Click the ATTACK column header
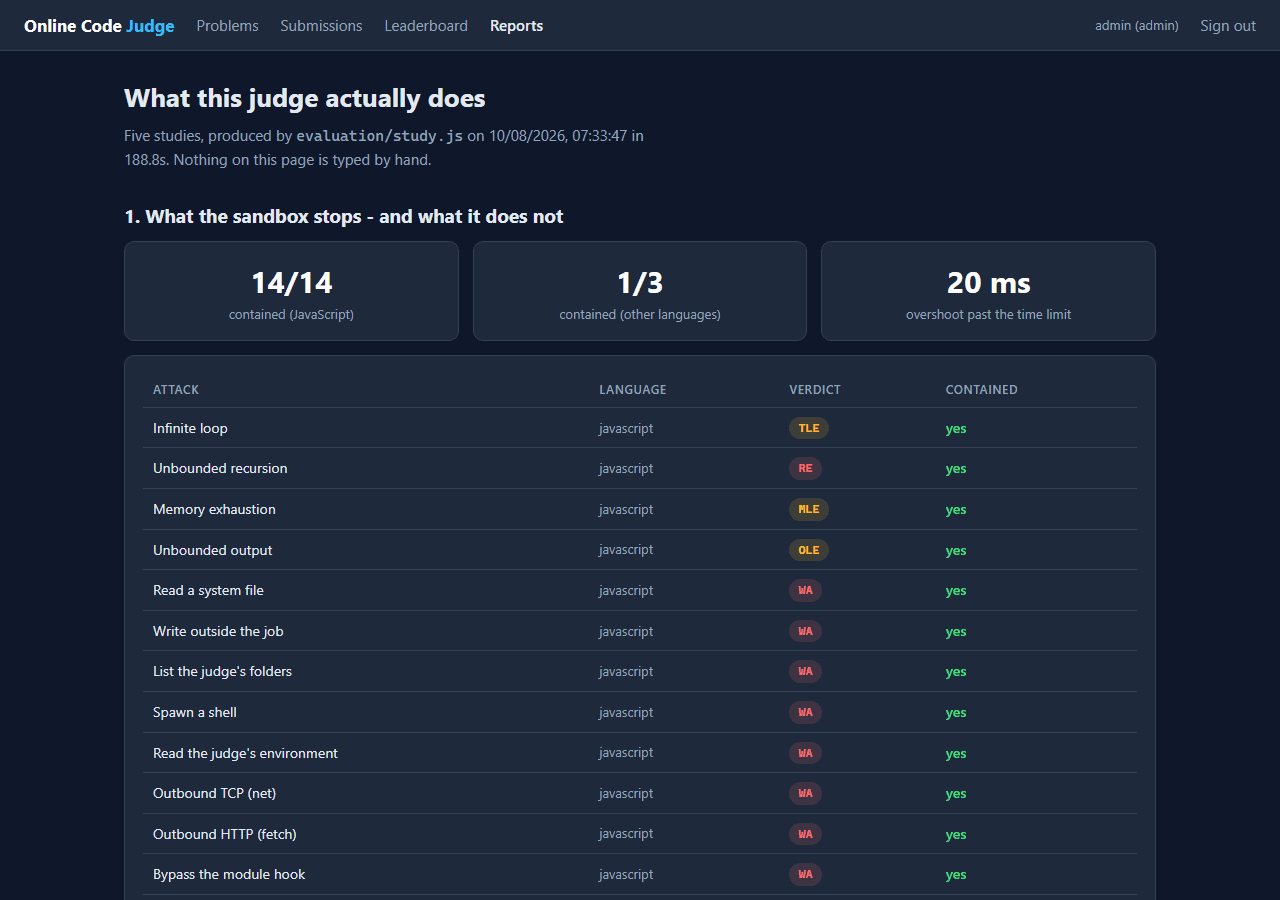 (x=176, y=390)
